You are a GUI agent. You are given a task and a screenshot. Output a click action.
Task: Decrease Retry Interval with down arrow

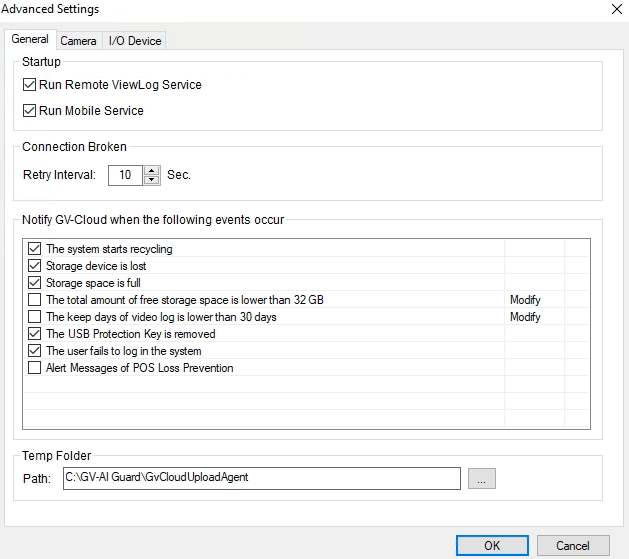(152, 180)
